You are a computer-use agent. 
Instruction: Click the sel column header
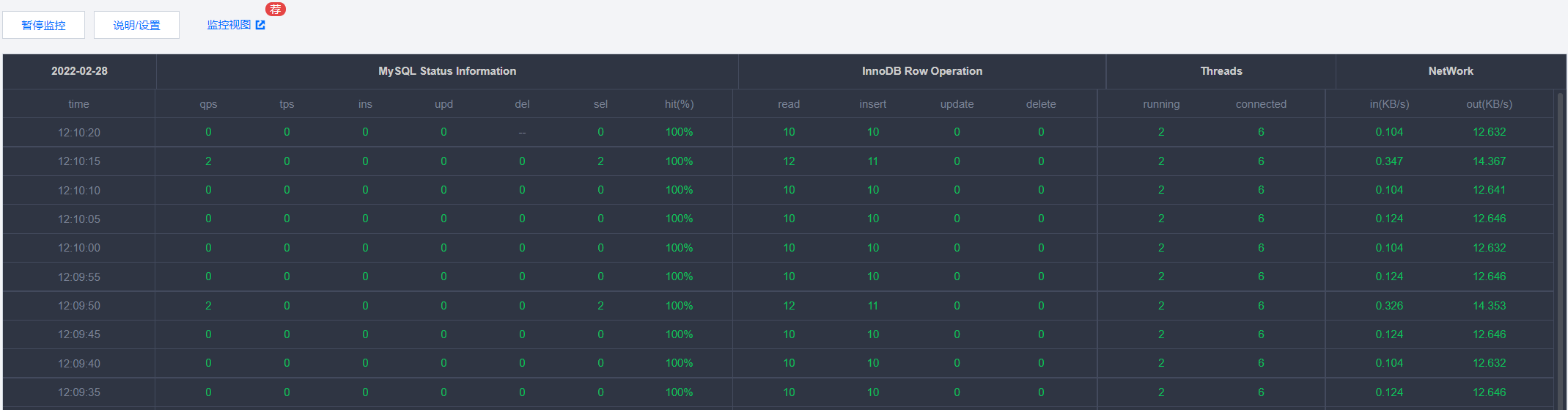coord(600,104)
